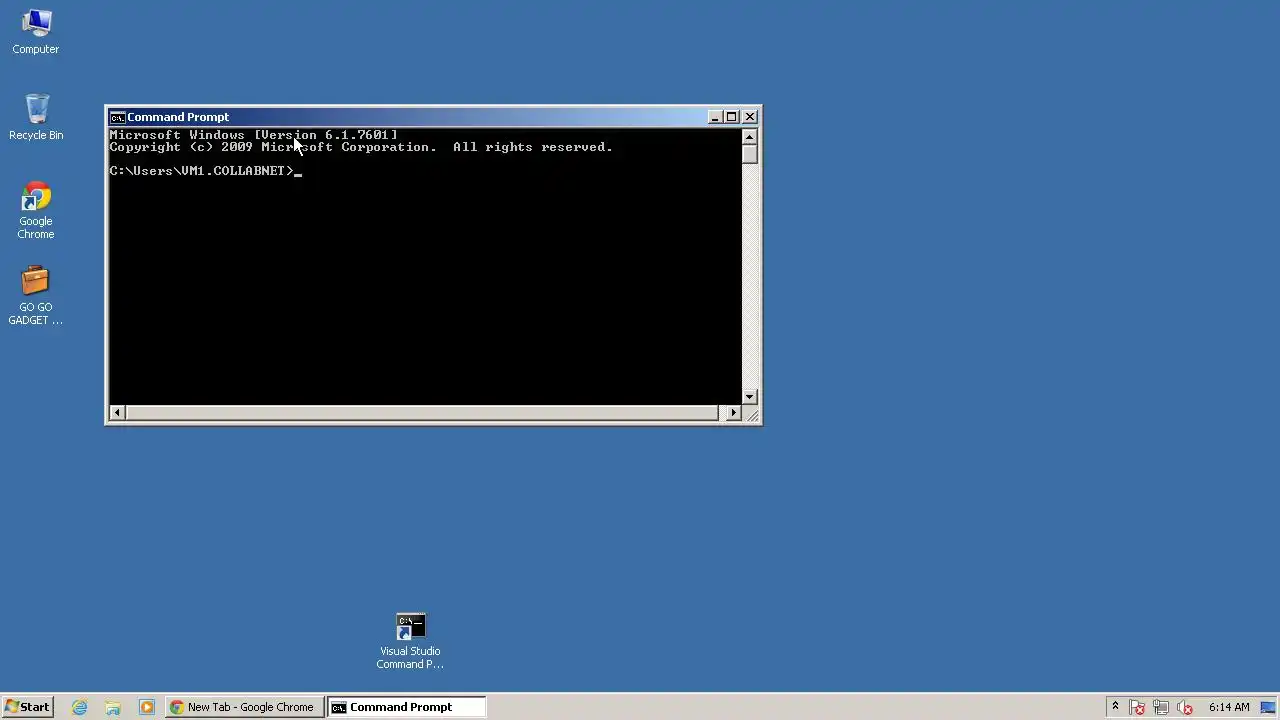Image resolution: width=1280 pixels, height=720 pixels.
Task: Maximize the Command Prompt window
Action: [732, 117]
